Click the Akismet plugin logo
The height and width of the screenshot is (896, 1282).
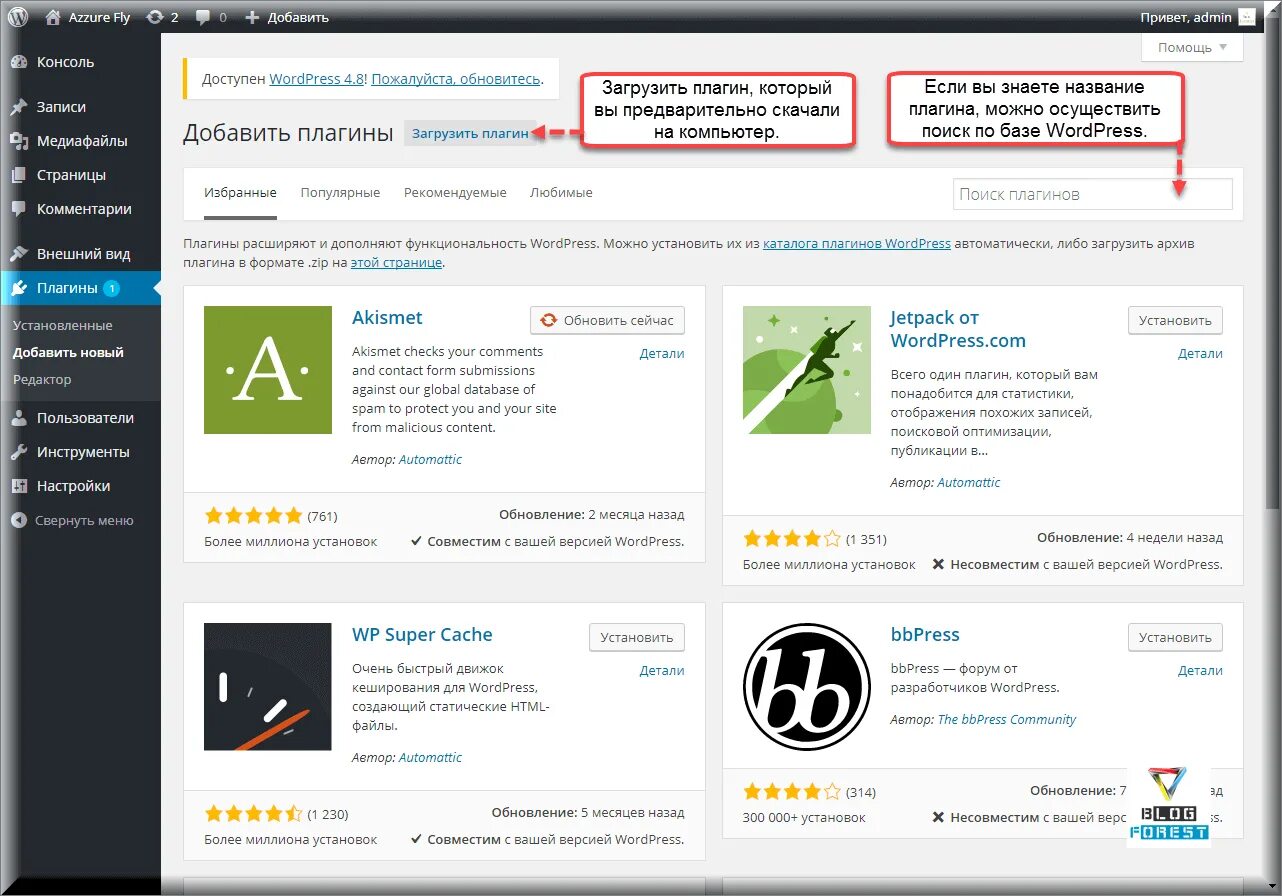pyautogui.click(x=268, y=370)
